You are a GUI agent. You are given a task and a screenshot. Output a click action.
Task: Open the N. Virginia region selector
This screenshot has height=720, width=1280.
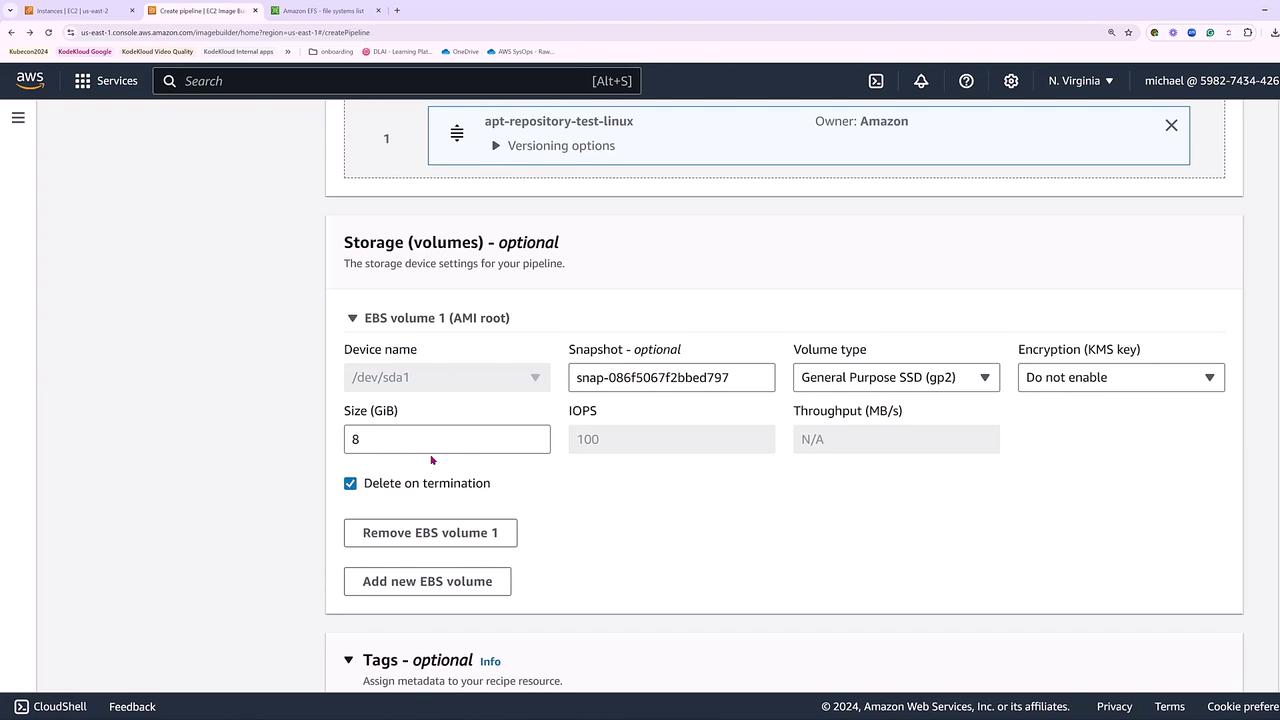[x=1080, y=81]
